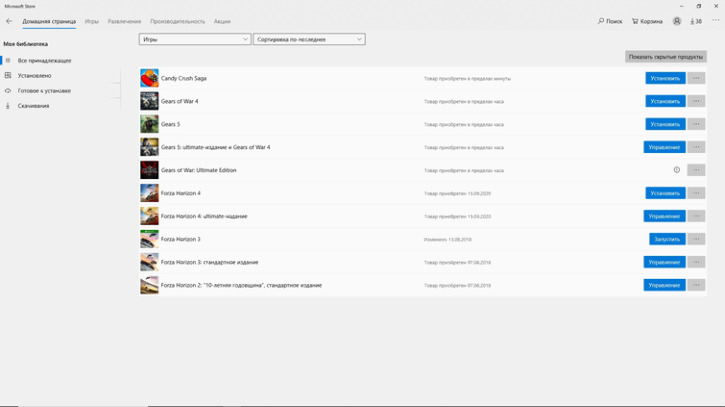The height and width of the screenshot is (407, 725).
Task: Click Gears of War: Ultimate Edition thumbnail
Action: 149,170
